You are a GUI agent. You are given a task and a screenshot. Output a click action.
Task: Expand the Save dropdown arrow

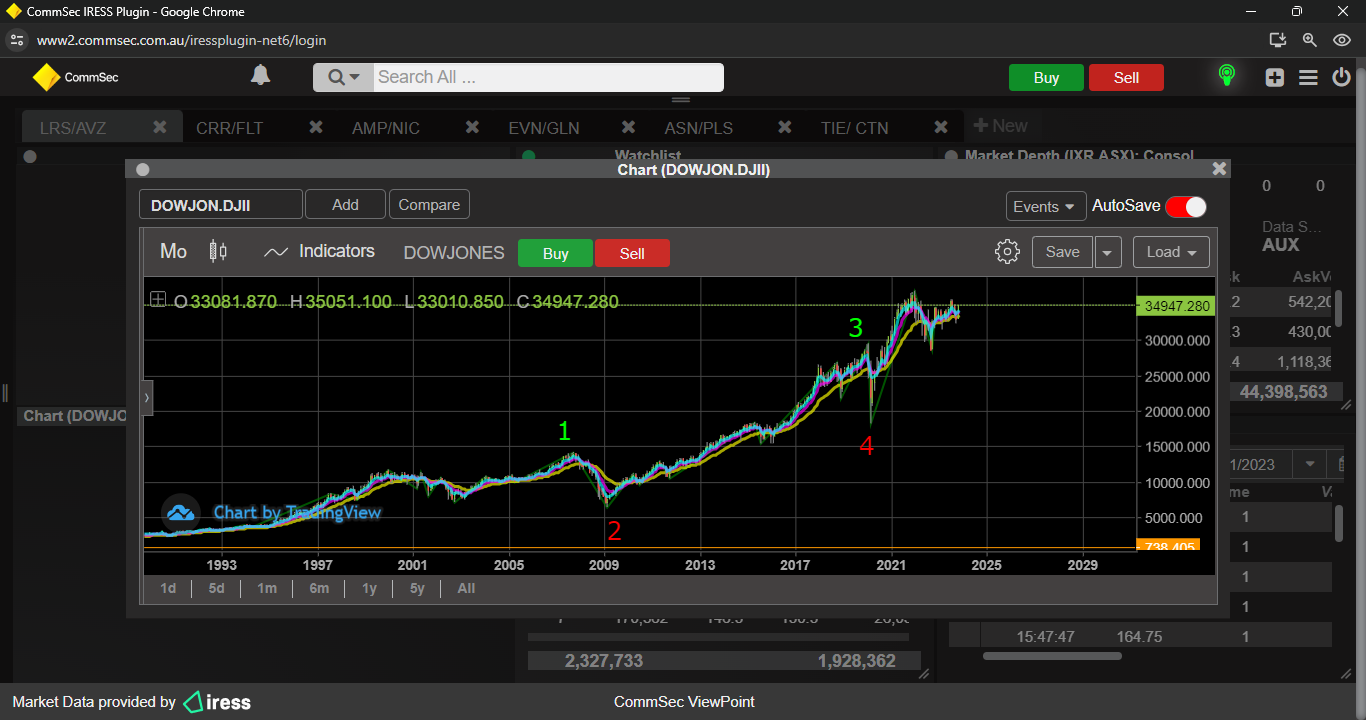(x=1108, y=252)
